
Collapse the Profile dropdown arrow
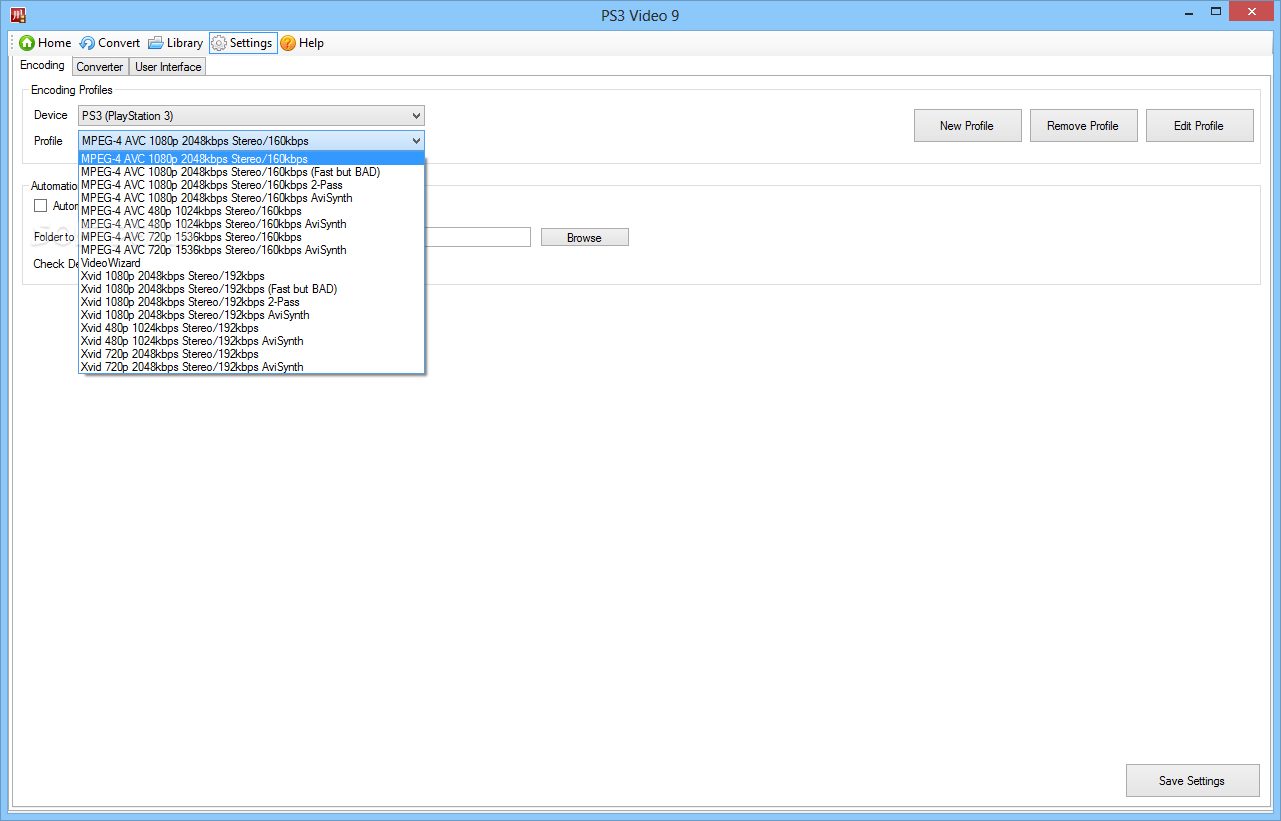point(416,141)
